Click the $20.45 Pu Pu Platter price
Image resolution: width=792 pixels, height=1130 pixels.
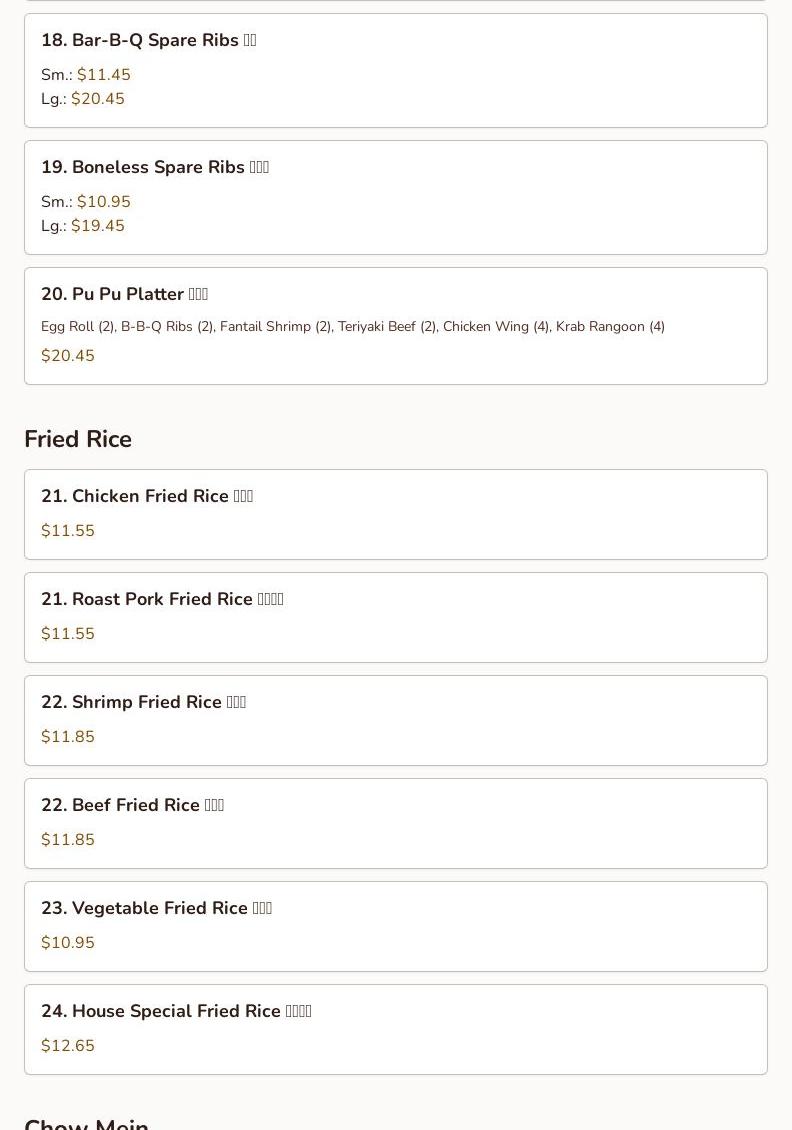coord(68,356)
